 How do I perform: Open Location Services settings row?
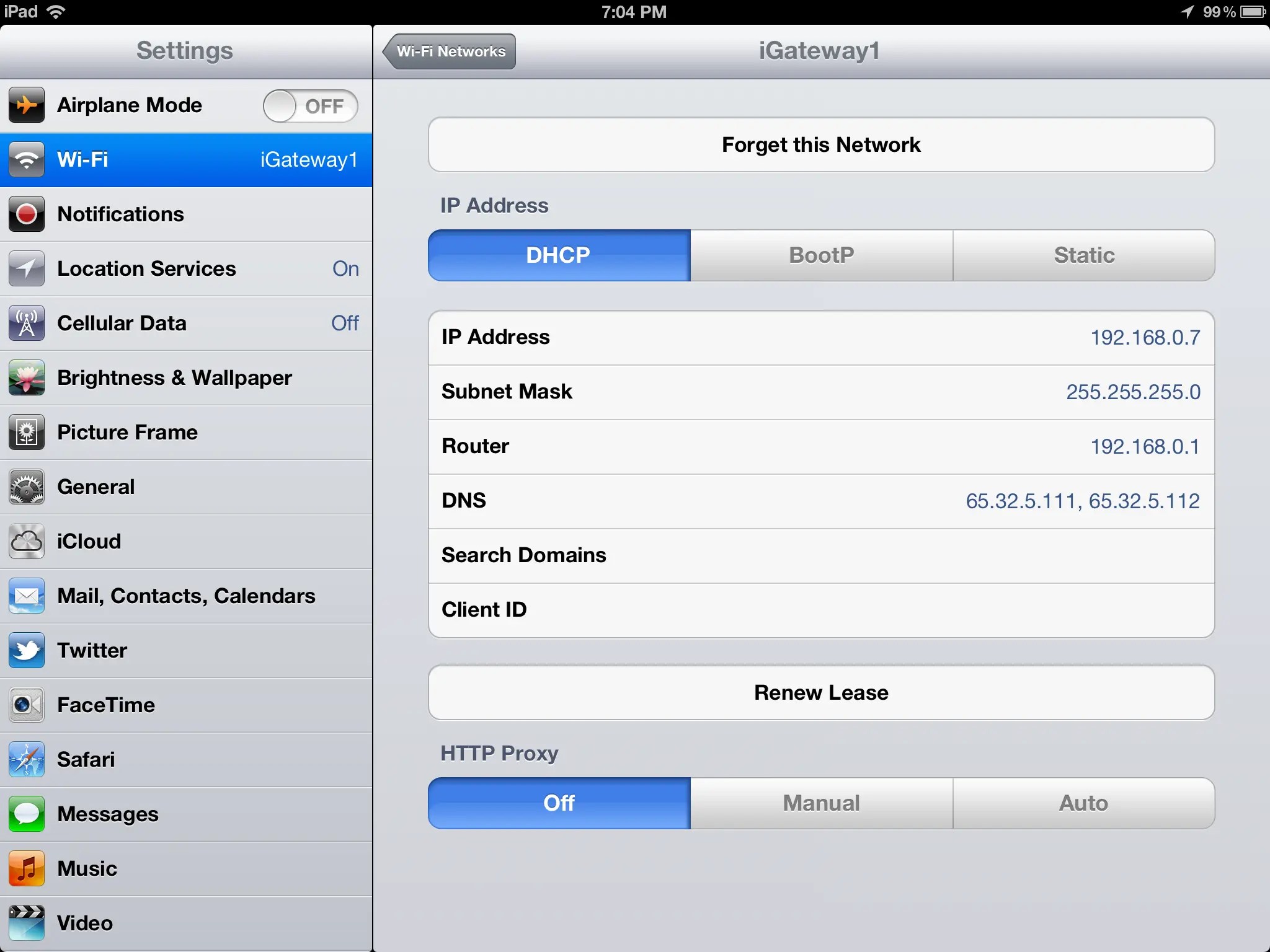click(186, 268)
